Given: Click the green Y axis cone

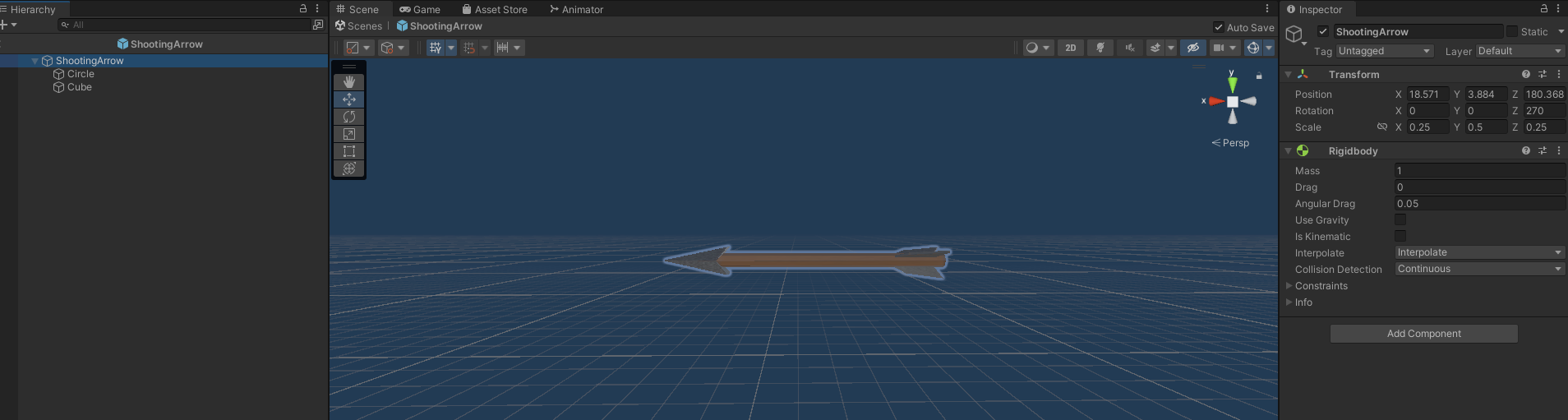Looking at the screenshot, I should pos(1232,84).
